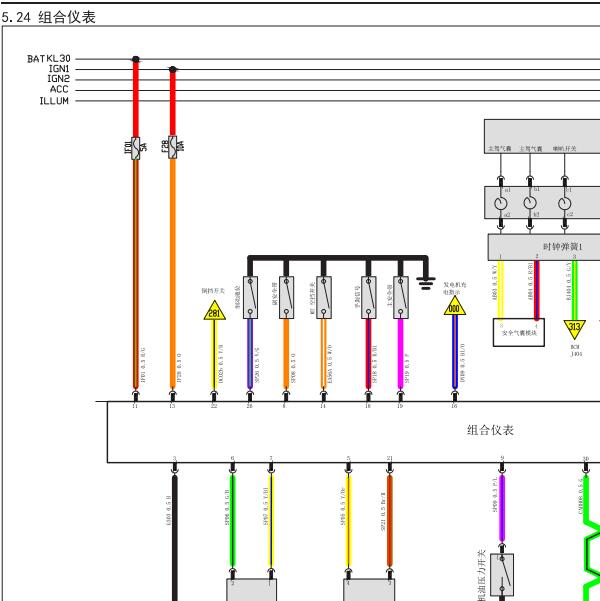Click the IGN1 power rail label
600x601 pixels.
(x=59, y=69)
